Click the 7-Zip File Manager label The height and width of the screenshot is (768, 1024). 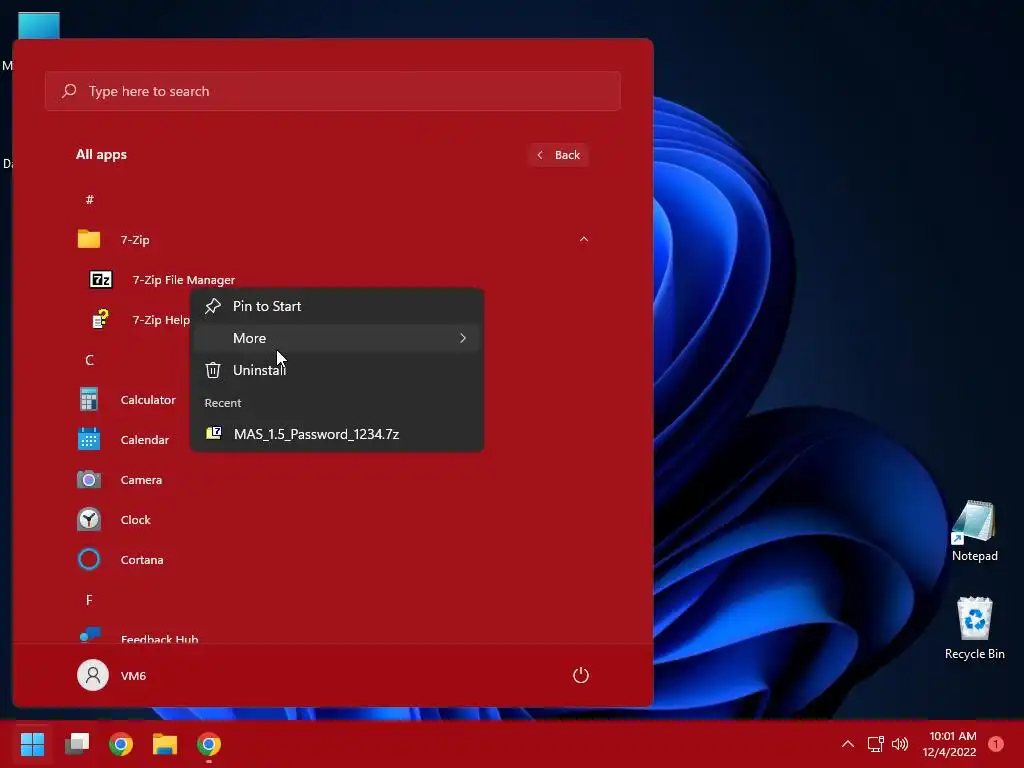coord(184,280)
